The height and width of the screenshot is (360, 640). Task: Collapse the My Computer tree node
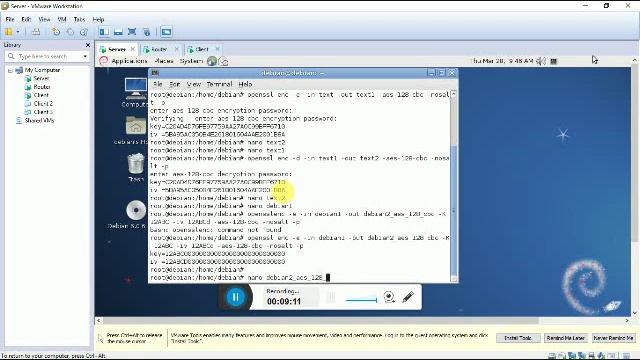(x=10, y=70)
